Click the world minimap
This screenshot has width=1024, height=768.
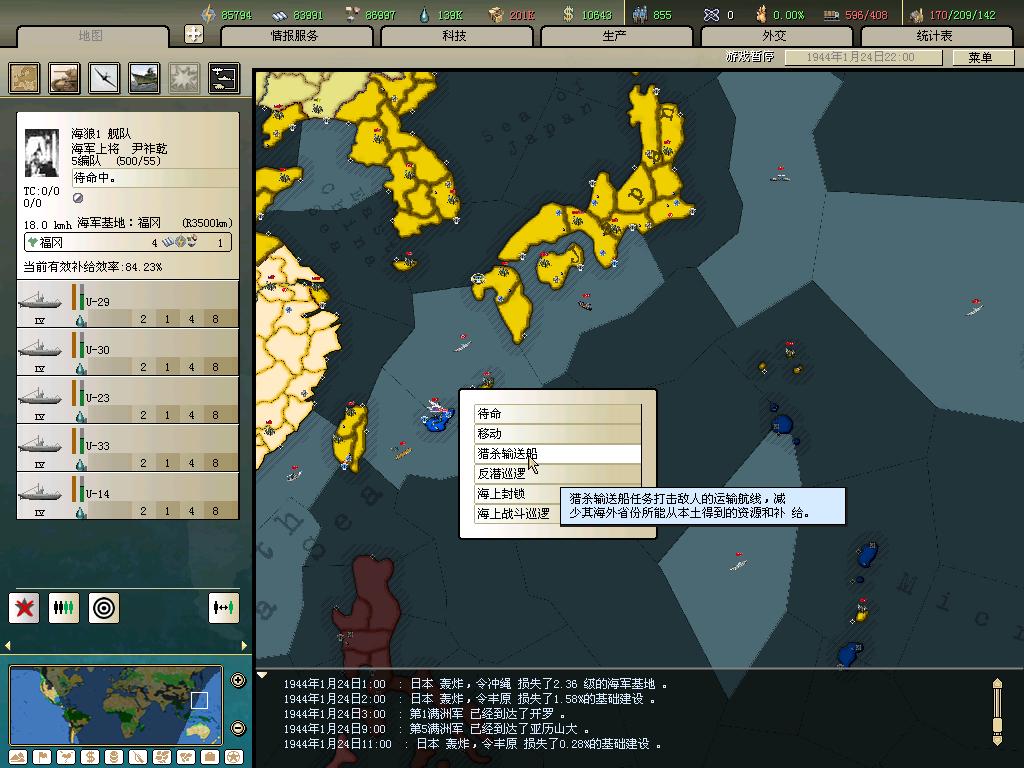coord(116,705)
